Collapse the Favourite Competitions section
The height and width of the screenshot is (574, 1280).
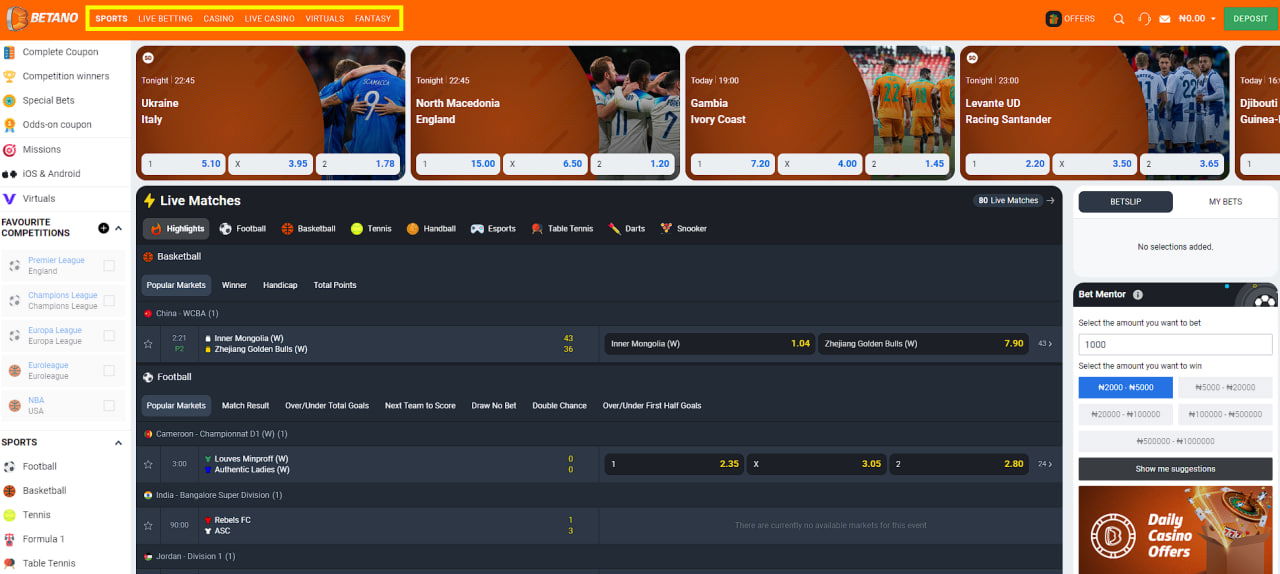coord(119,228)
